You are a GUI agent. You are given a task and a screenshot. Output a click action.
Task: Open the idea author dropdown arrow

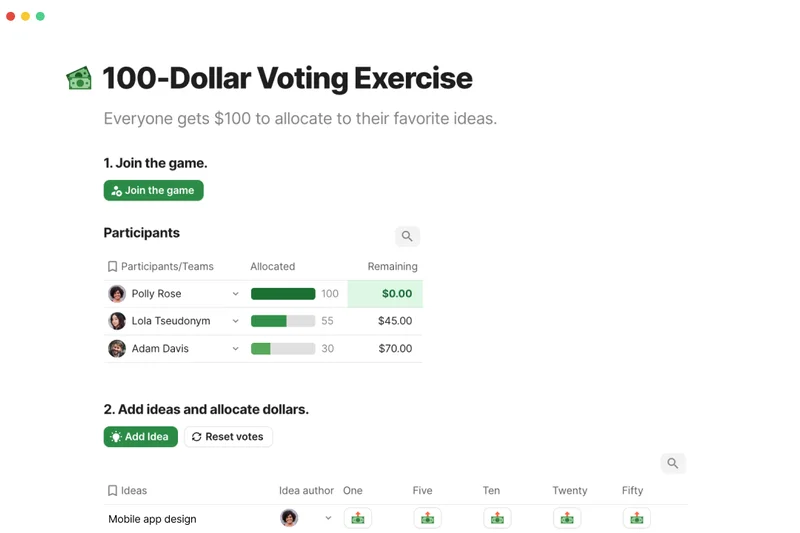tap(328, 518)
